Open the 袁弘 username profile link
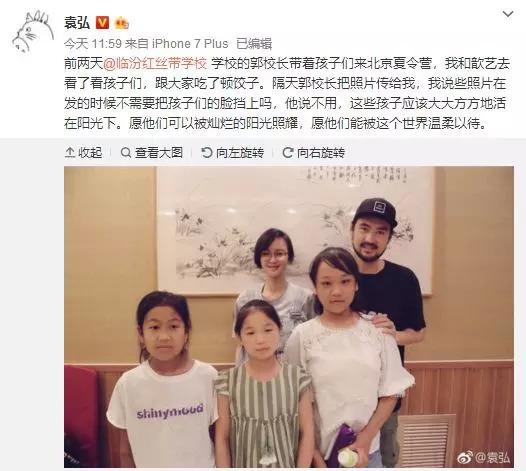The height and width of the screenshot is (471, 526). click(x=77, y=23)
